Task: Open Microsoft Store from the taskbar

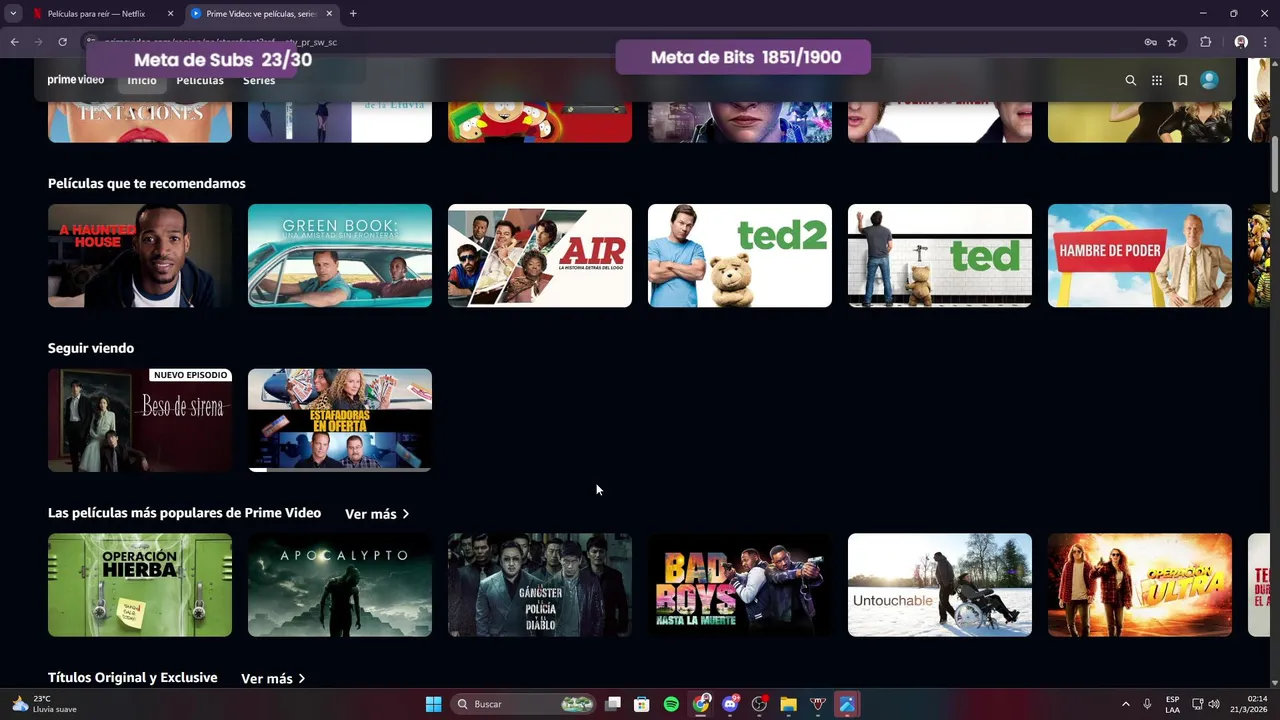Action: click(x=642, y=704)
